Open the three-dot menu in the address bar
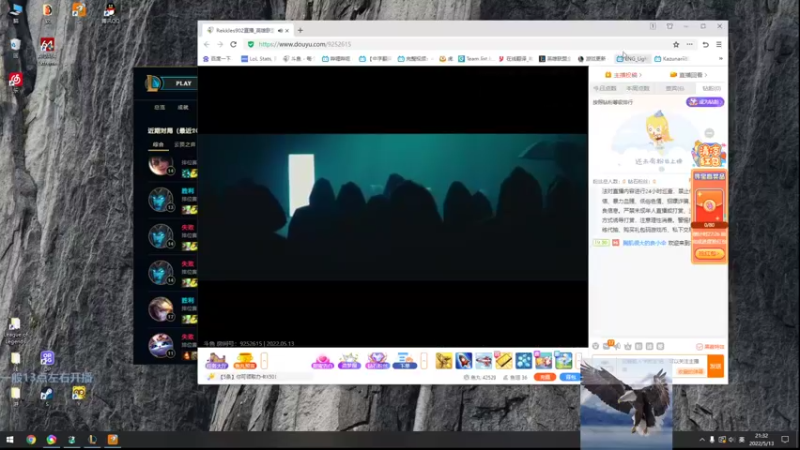 690,44
